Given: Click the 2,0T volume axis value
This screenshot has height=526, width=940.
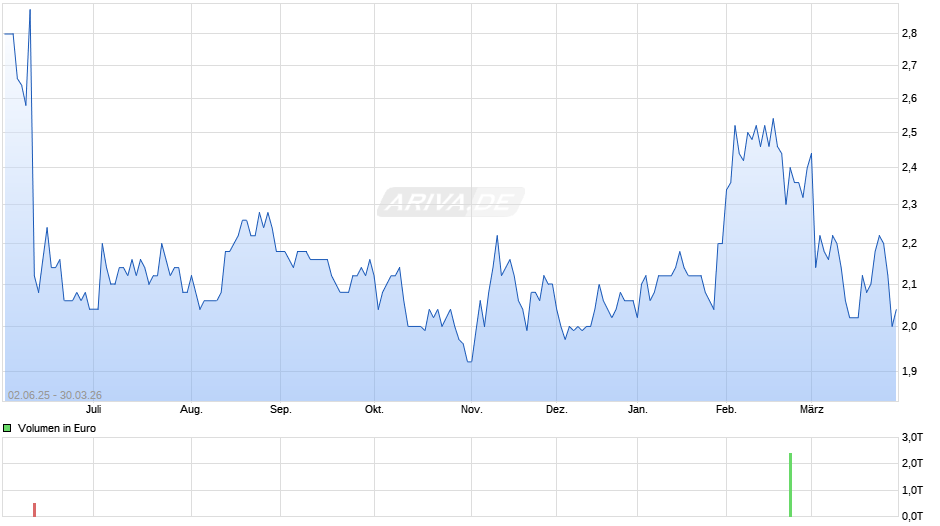Looking at the screenshot, I should (912, 463).
